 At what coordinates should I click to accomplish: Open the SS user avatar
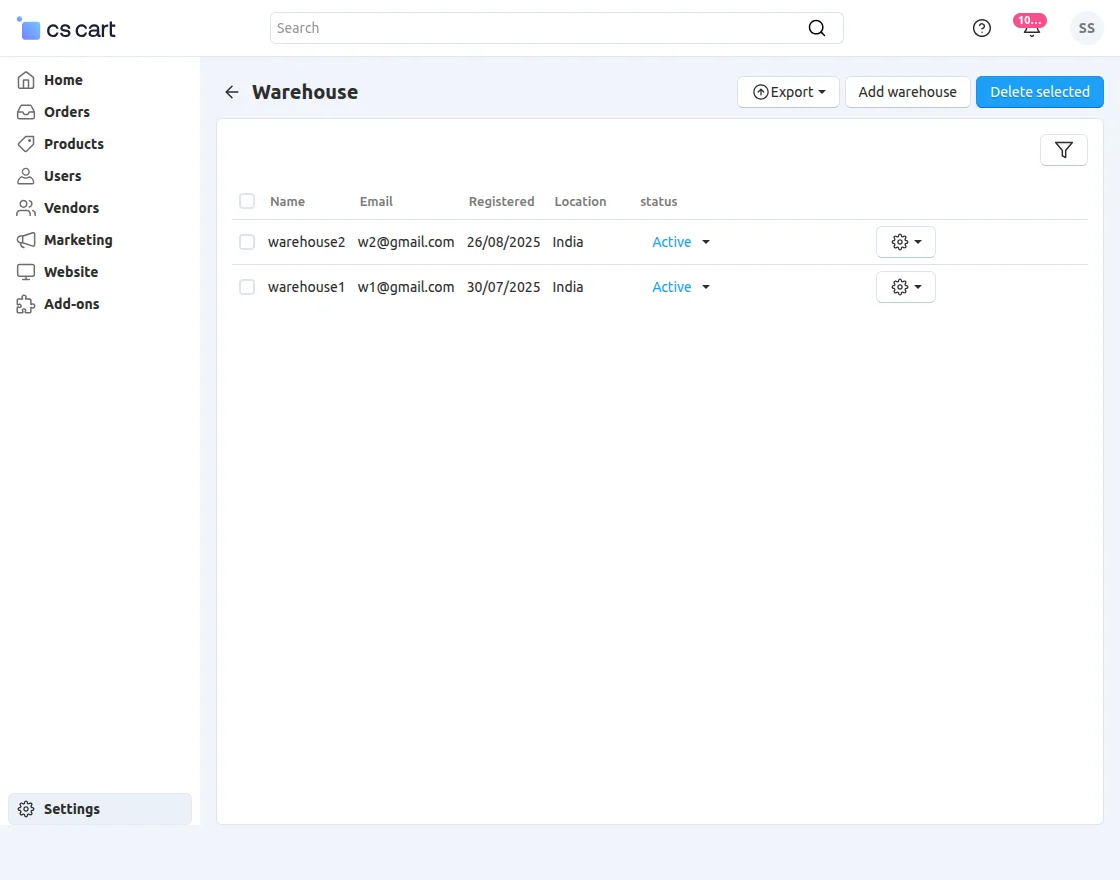tap(1086, 28)
